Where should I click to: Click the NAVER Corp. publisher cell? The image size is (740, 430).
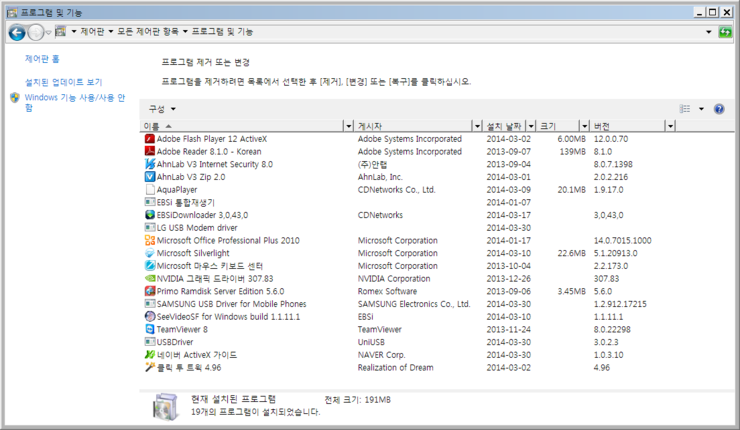pyautogui.click(x=381, y=355)
